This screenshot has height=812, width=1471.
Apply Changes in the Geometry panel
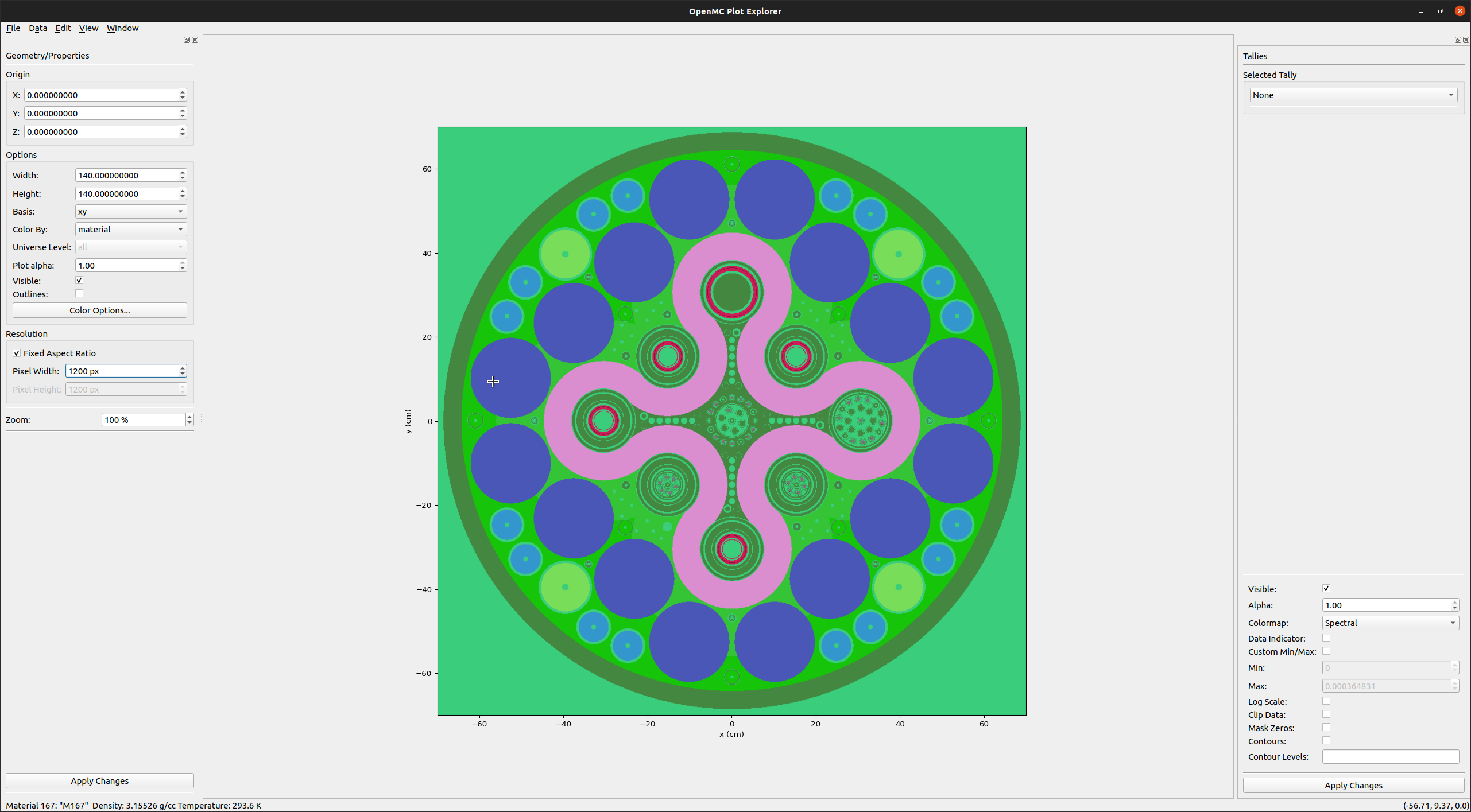(x=99, y=780)
